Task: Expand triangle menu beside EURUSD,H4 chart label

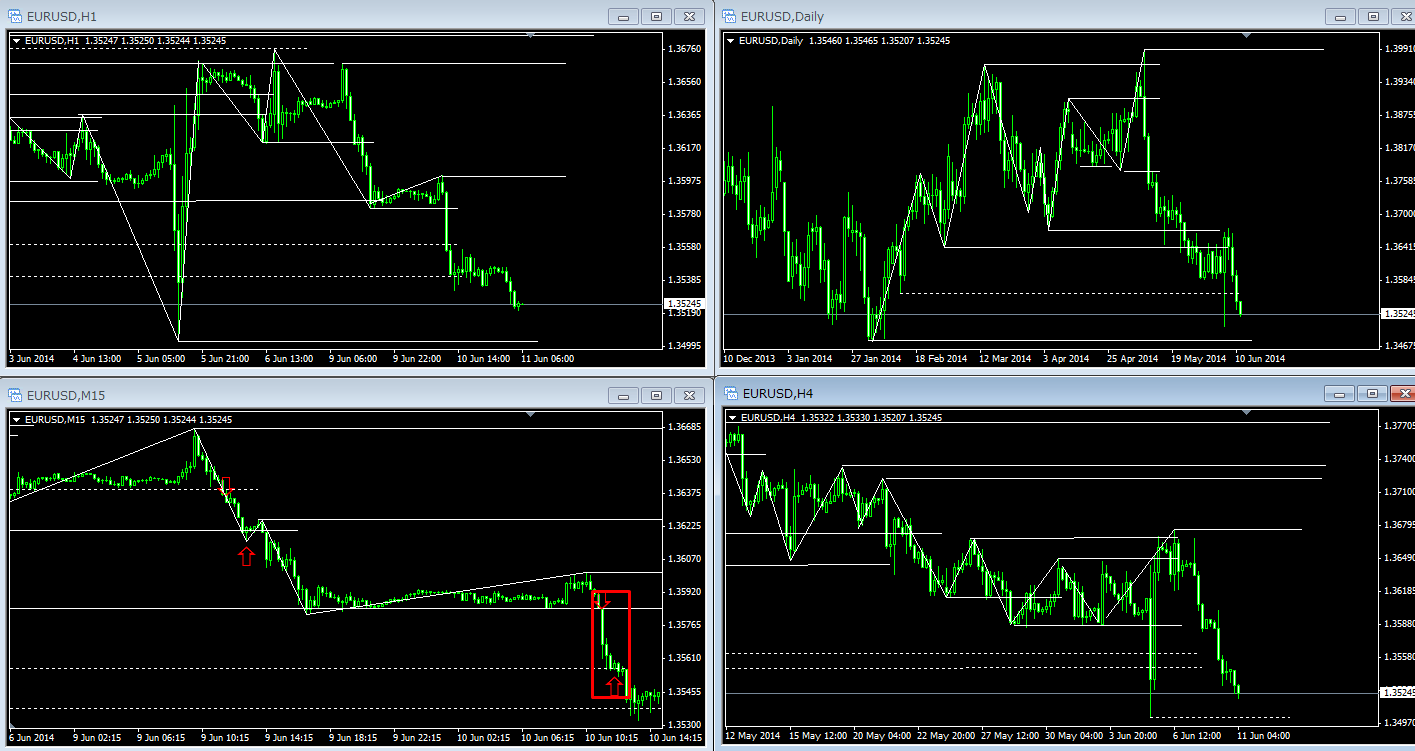Action: point(731,417)
